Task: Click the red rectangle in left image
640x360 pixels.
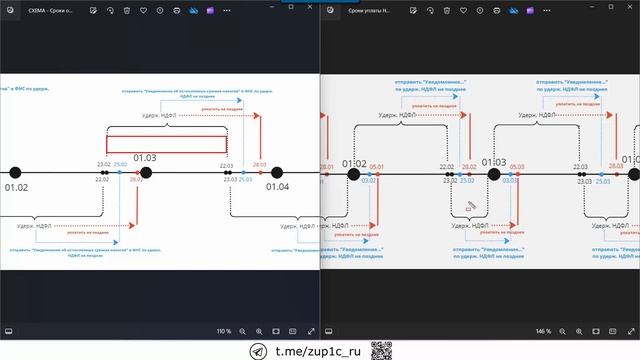Action: pos(167,144)
